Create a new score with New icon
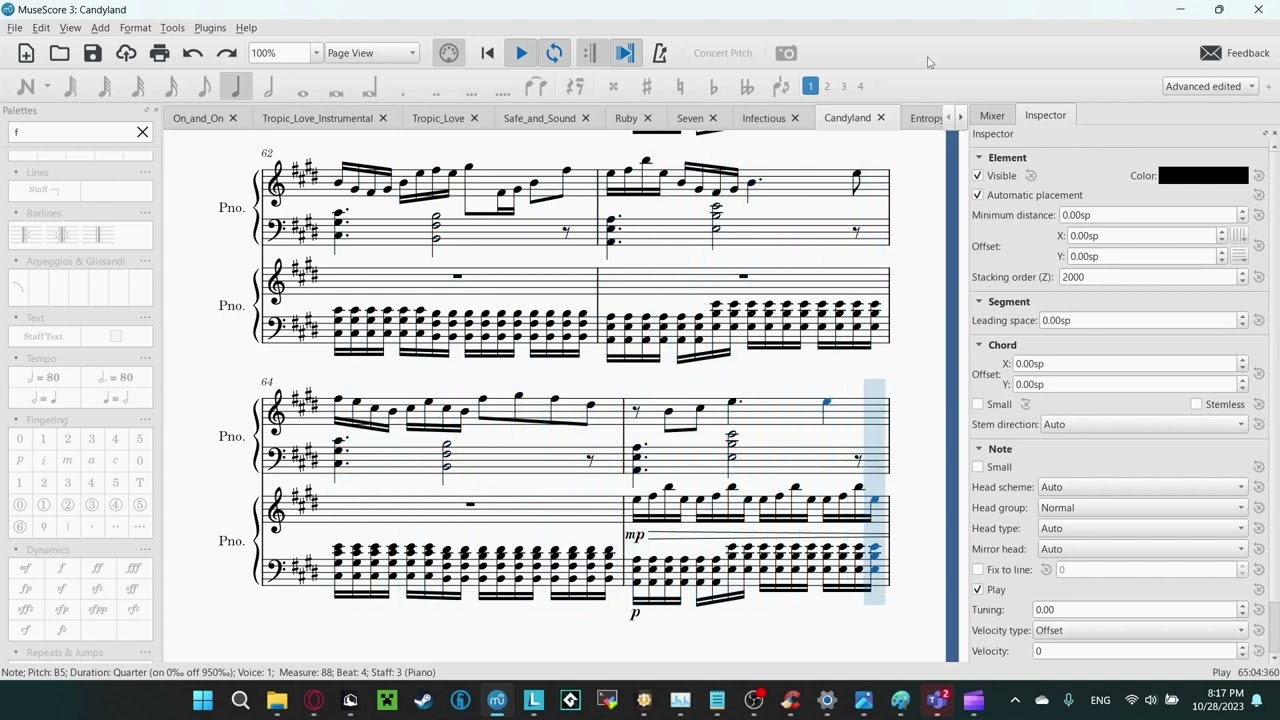Image resolution: width=1280 pixels, height=720 pixels. 26,53
